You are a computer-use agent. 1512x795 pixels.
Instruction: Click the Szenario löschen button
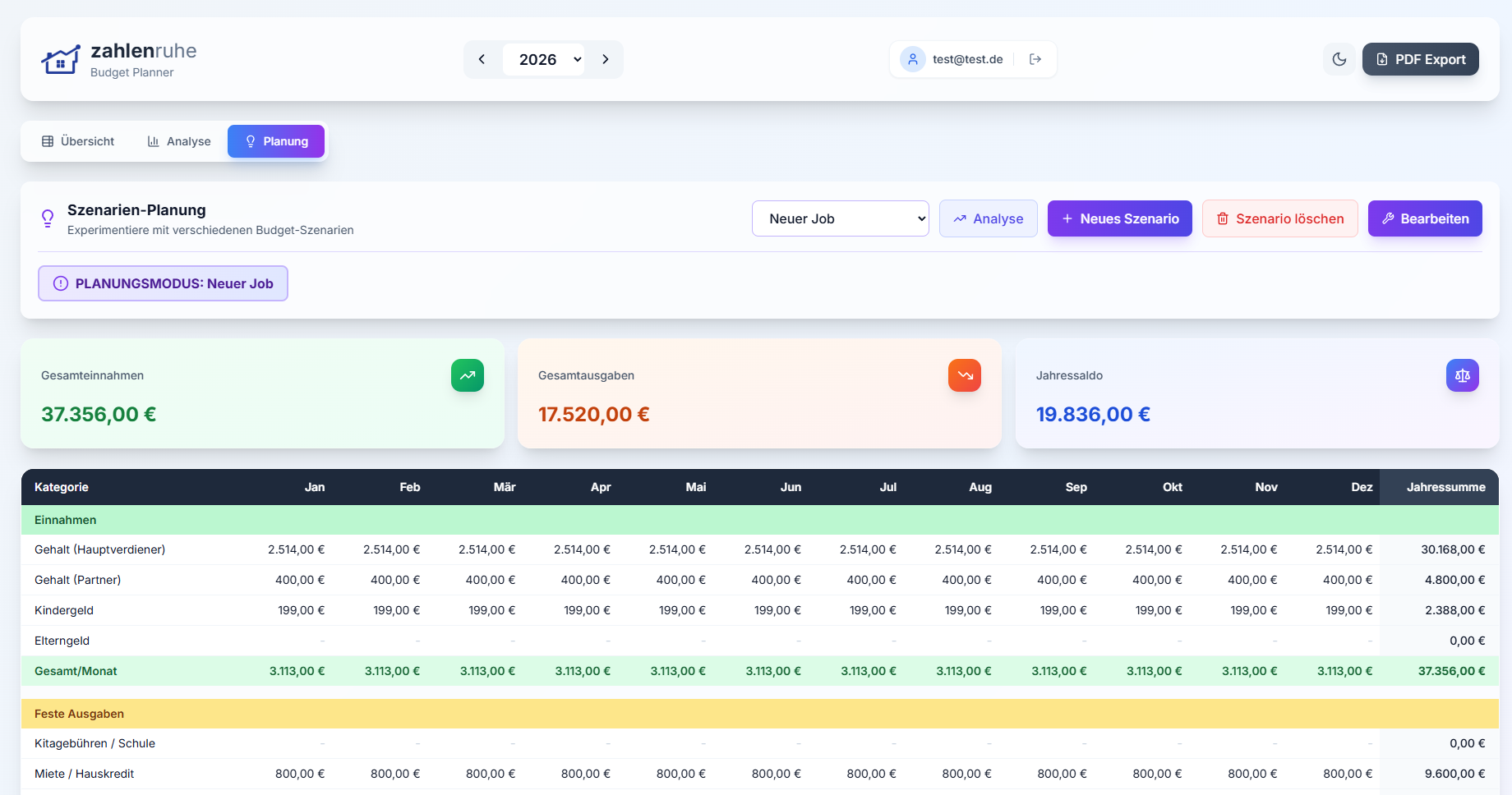point(1279,218)
